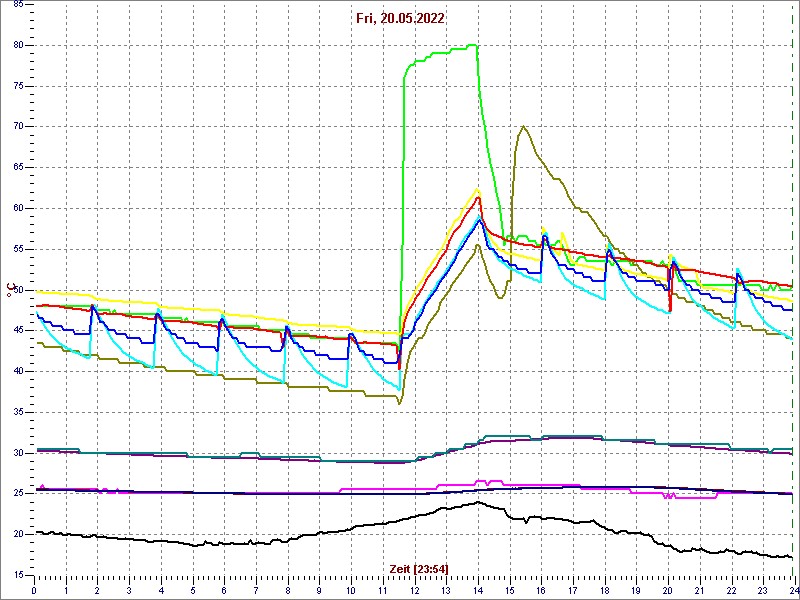Click hour 9 on the time axis
The image size is (800, 600).
tap(319, 590)
